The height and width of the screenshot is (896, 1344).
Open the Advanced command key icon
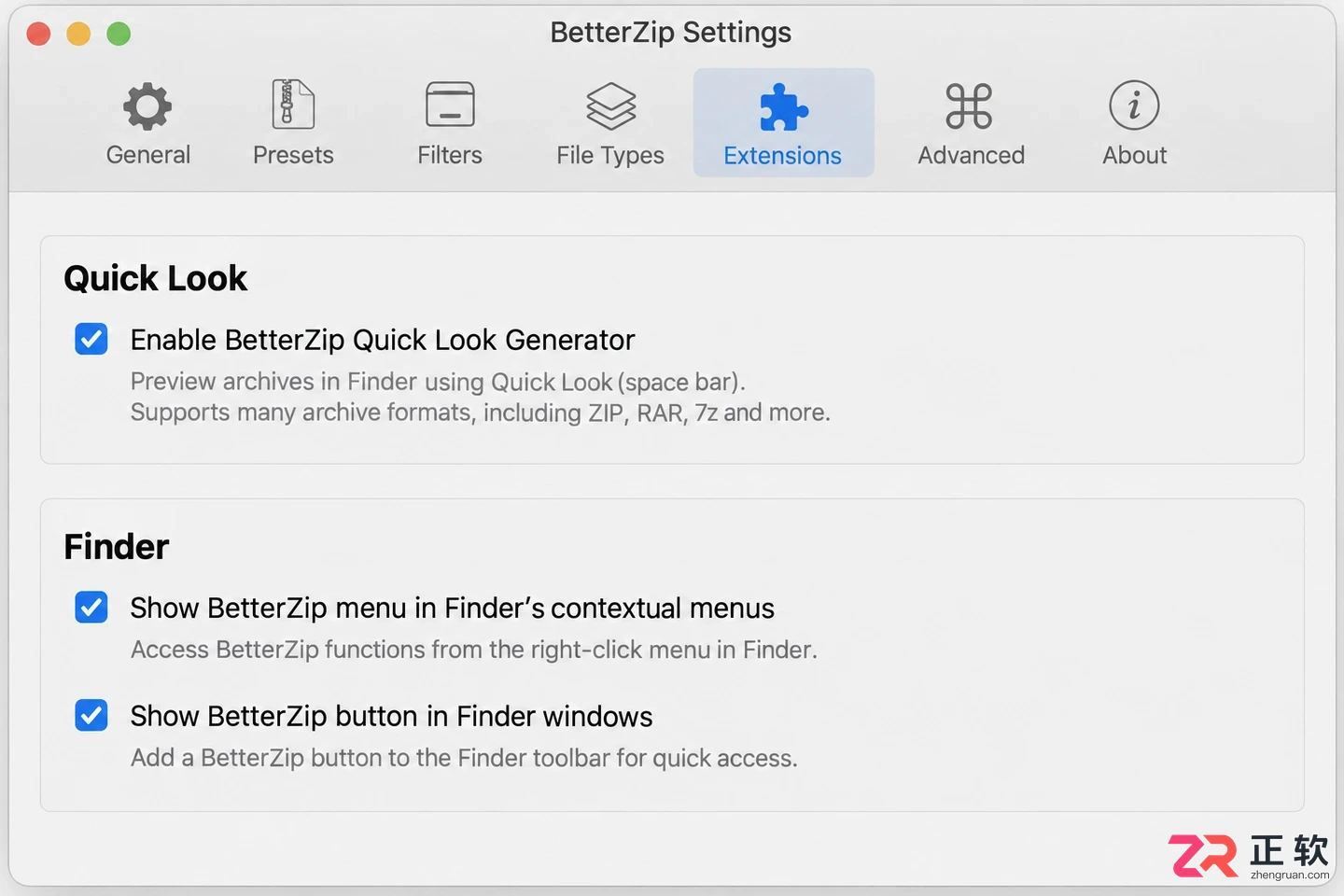click(969, 105)
